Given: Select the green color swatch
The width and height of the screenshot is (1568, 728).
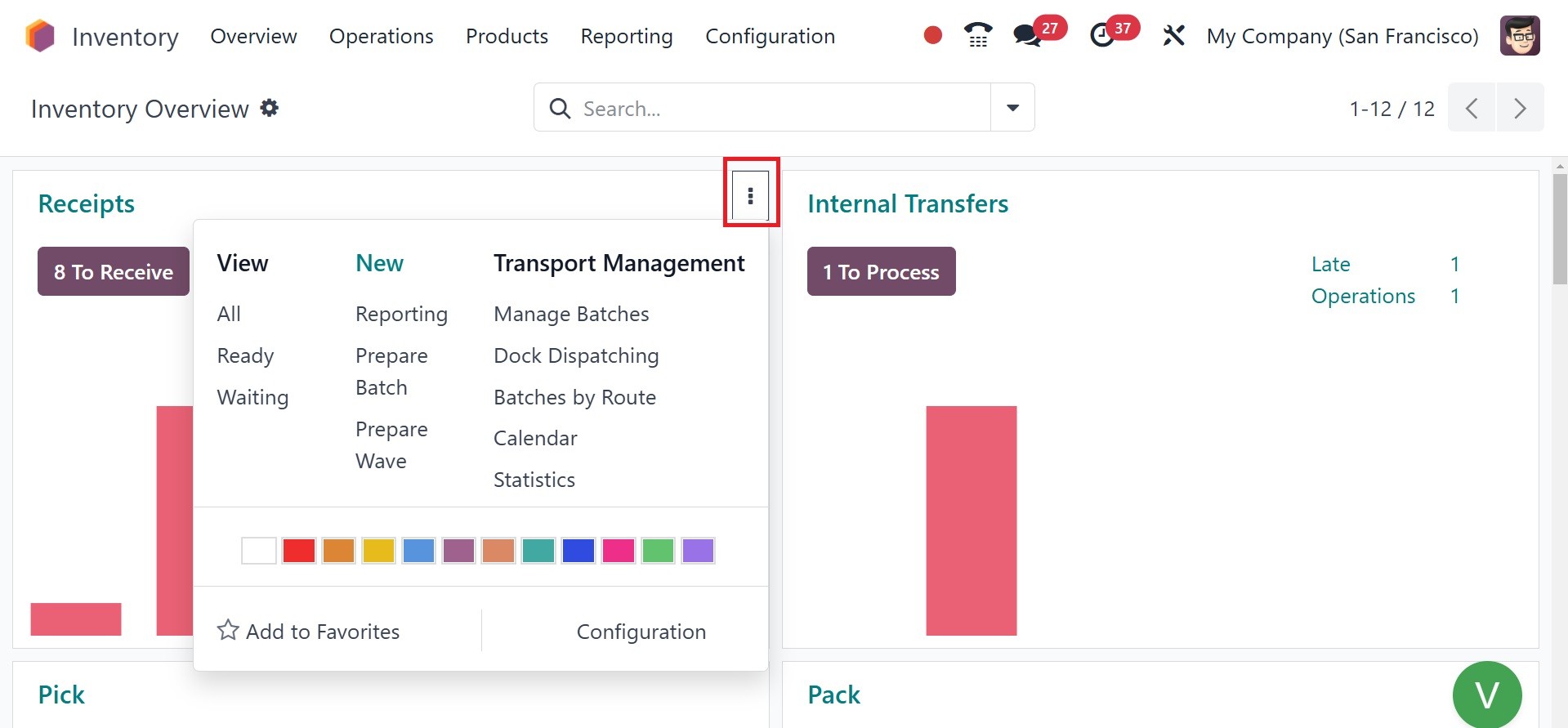Looking at the screenshot, I should (x=658, y=551).
